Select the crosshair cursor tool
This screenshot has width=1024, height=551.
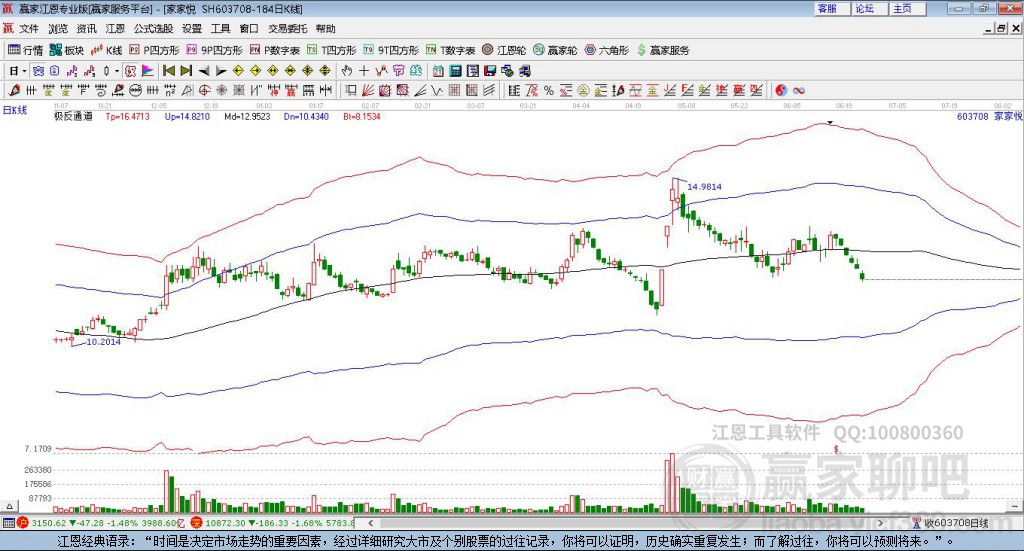[x=364, y=71]
